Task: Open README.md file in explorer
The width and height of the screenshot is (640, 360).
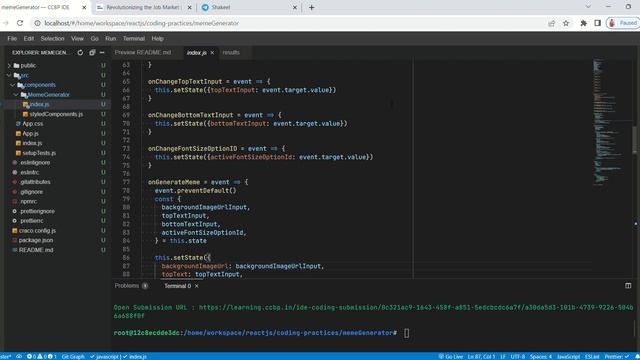Action: (x=36, y=250)
